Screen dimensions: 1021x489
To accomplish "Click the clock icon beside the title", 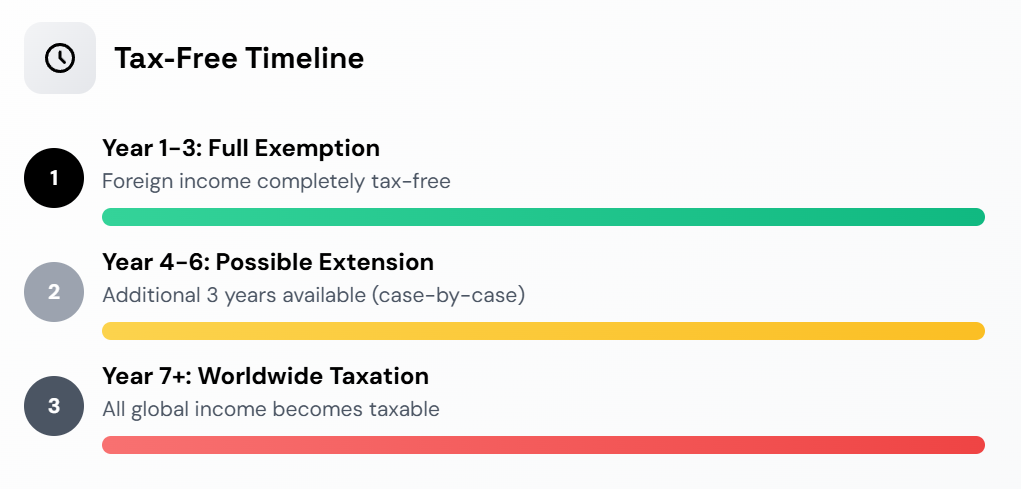I will [60, 58].
